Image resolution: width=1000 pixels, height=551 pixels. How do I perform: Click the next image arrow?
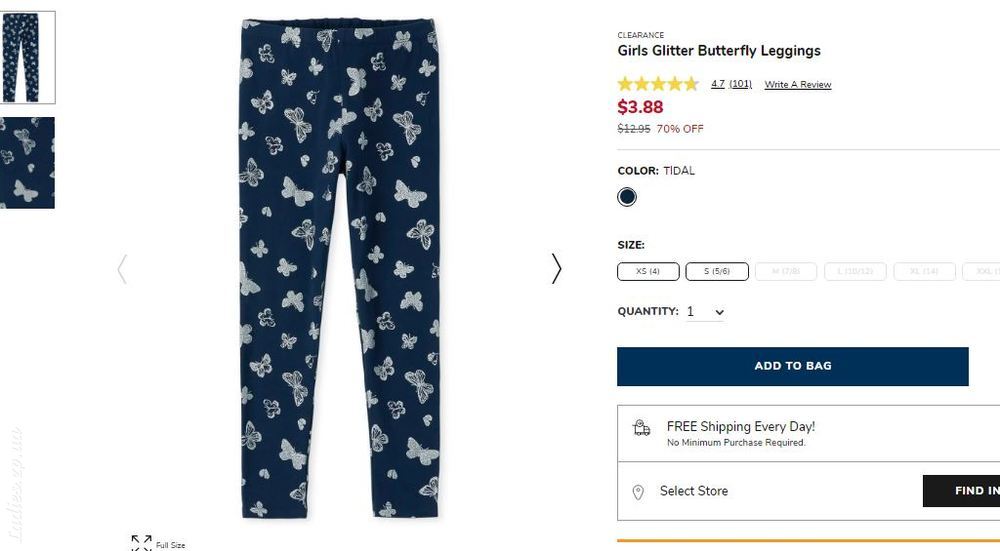click(x=557, y=268)
